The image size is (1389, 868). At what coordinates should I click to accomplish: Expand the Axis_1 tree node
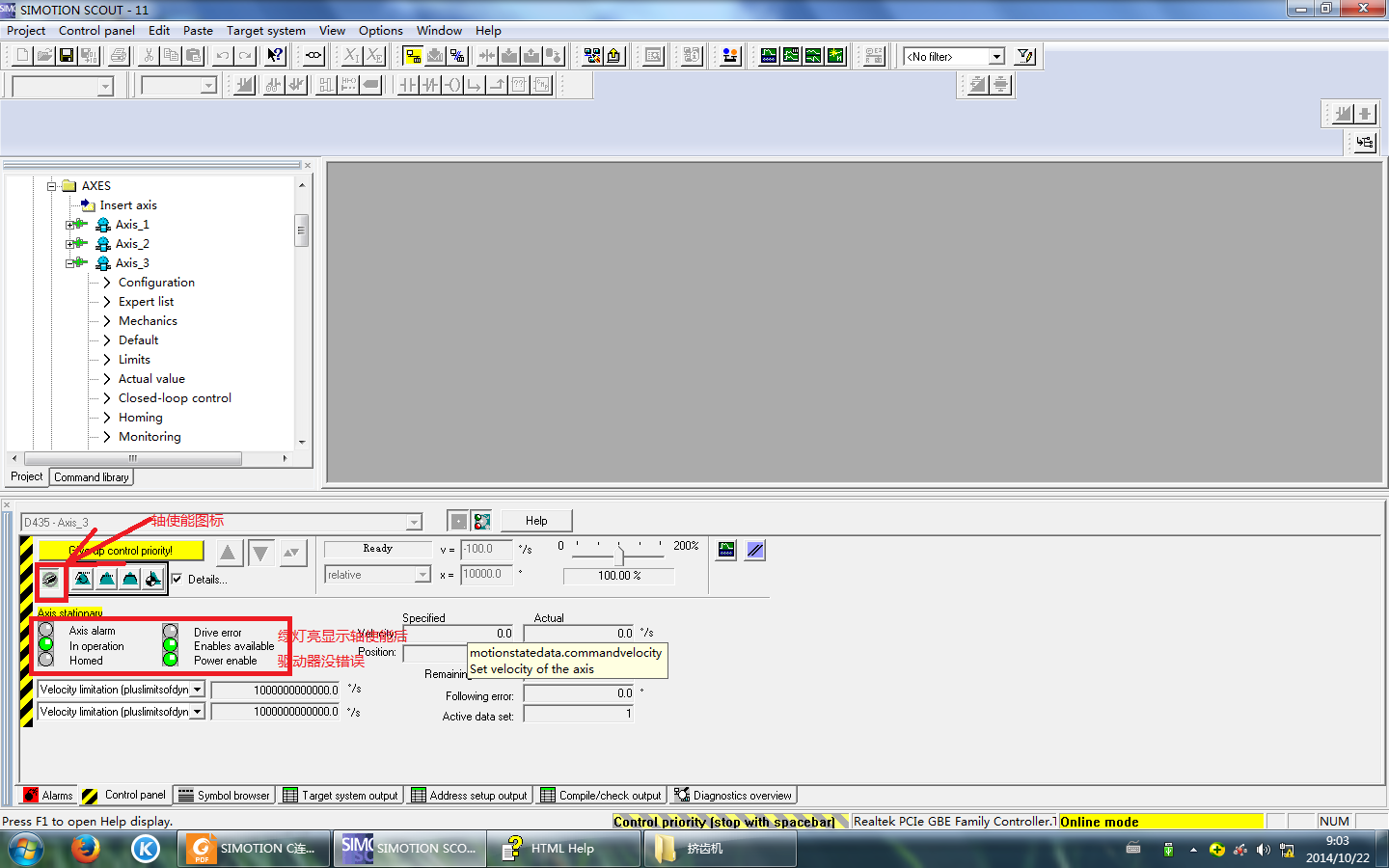[x=70, y=225]
